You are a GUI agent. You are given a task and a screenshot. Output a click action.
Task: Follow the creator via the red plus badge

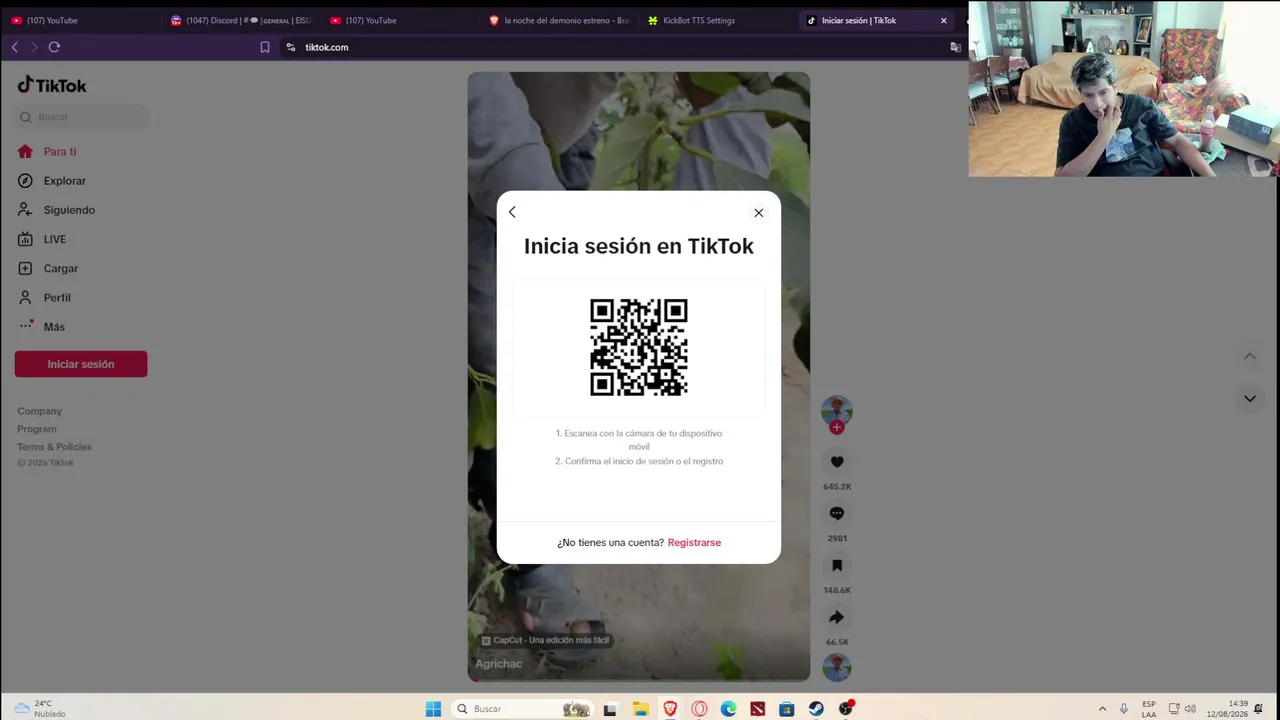click(x=837, y=428)
